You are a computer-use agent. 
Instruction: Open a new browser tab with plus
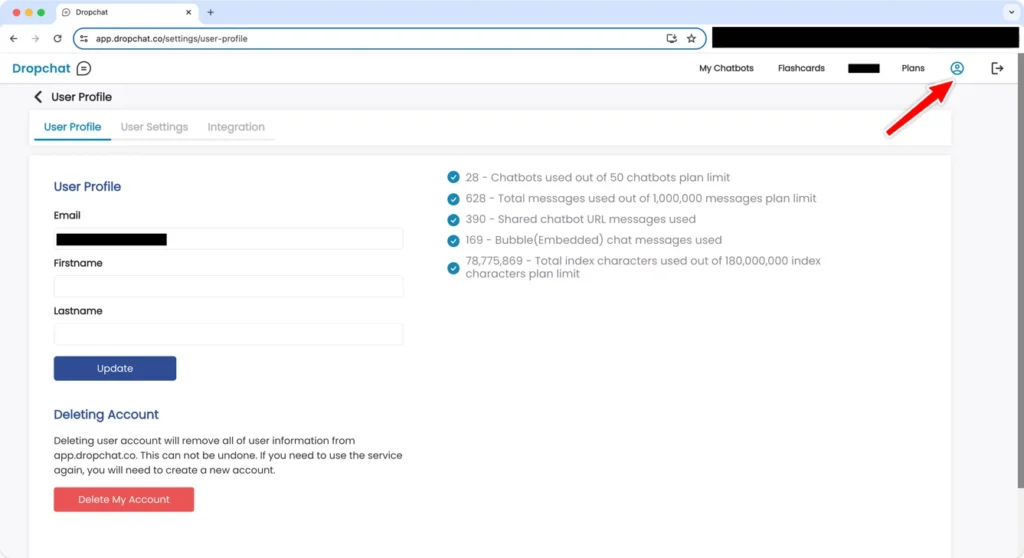point(210,12)
